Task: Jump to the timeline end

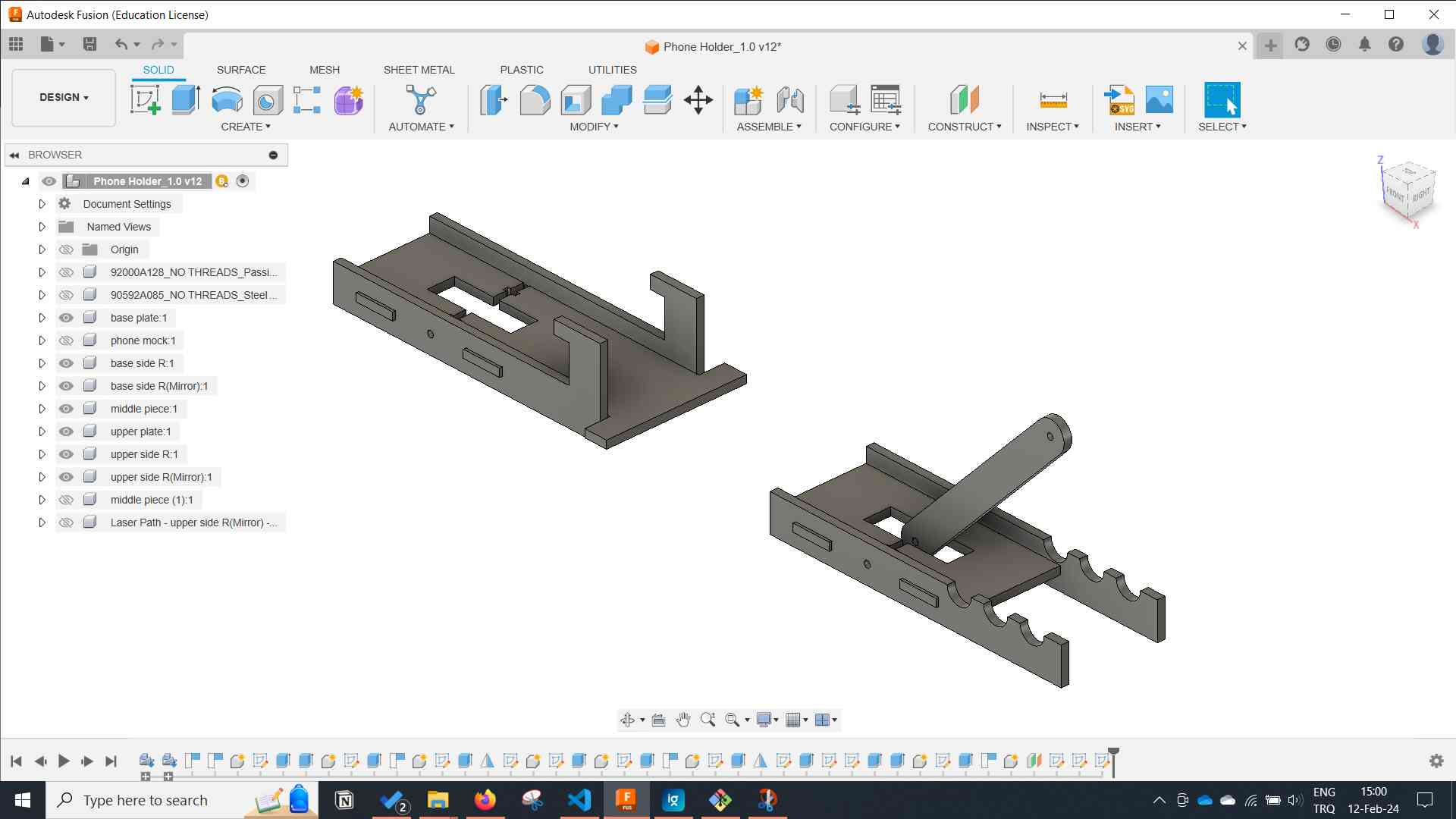Action: click(x=111, y=761)
